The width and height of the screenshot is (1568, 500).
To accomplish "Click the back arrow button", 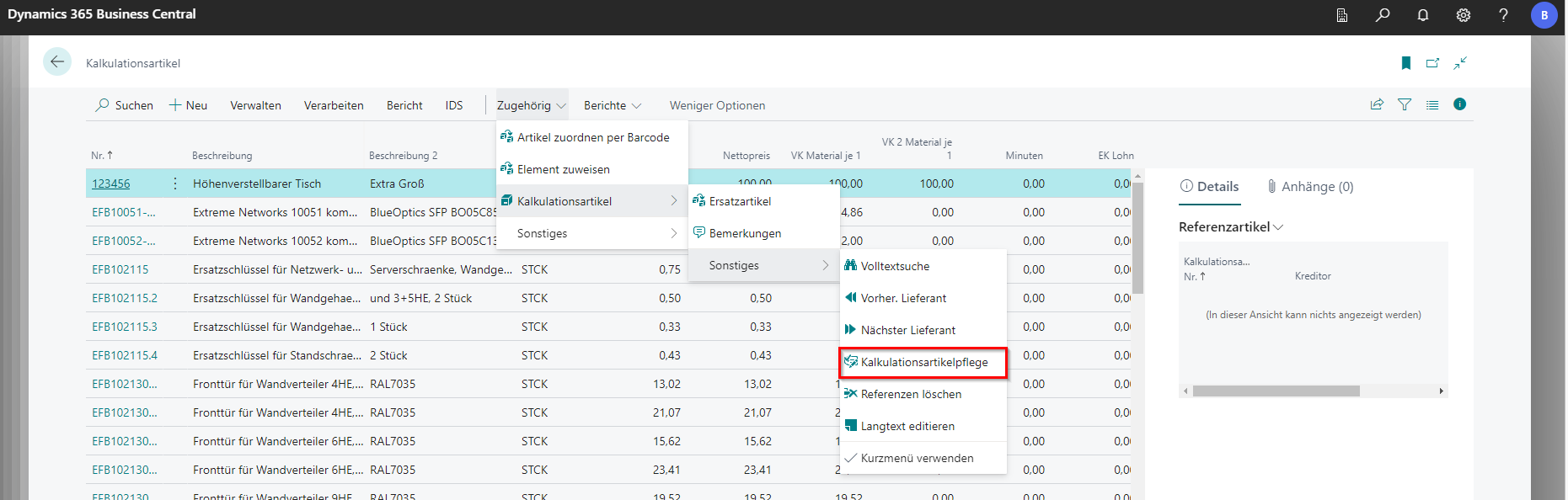I will pyautogui.click(x=57, y=61).
